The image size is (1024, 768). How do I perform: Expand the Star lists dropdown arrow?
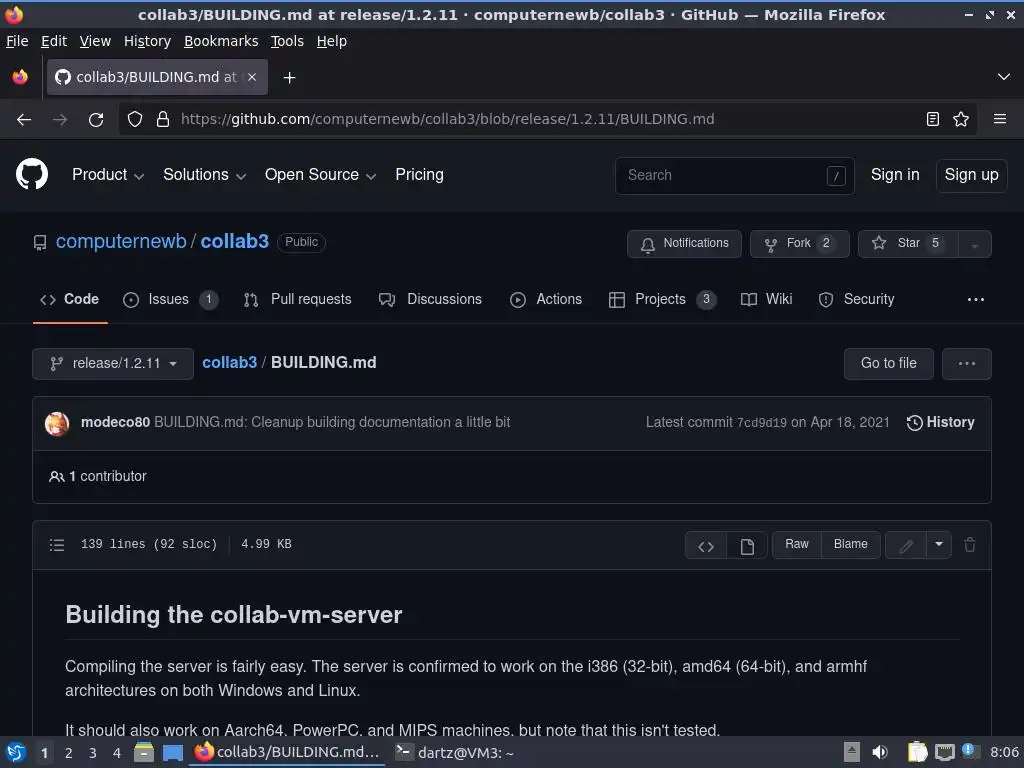974,244
